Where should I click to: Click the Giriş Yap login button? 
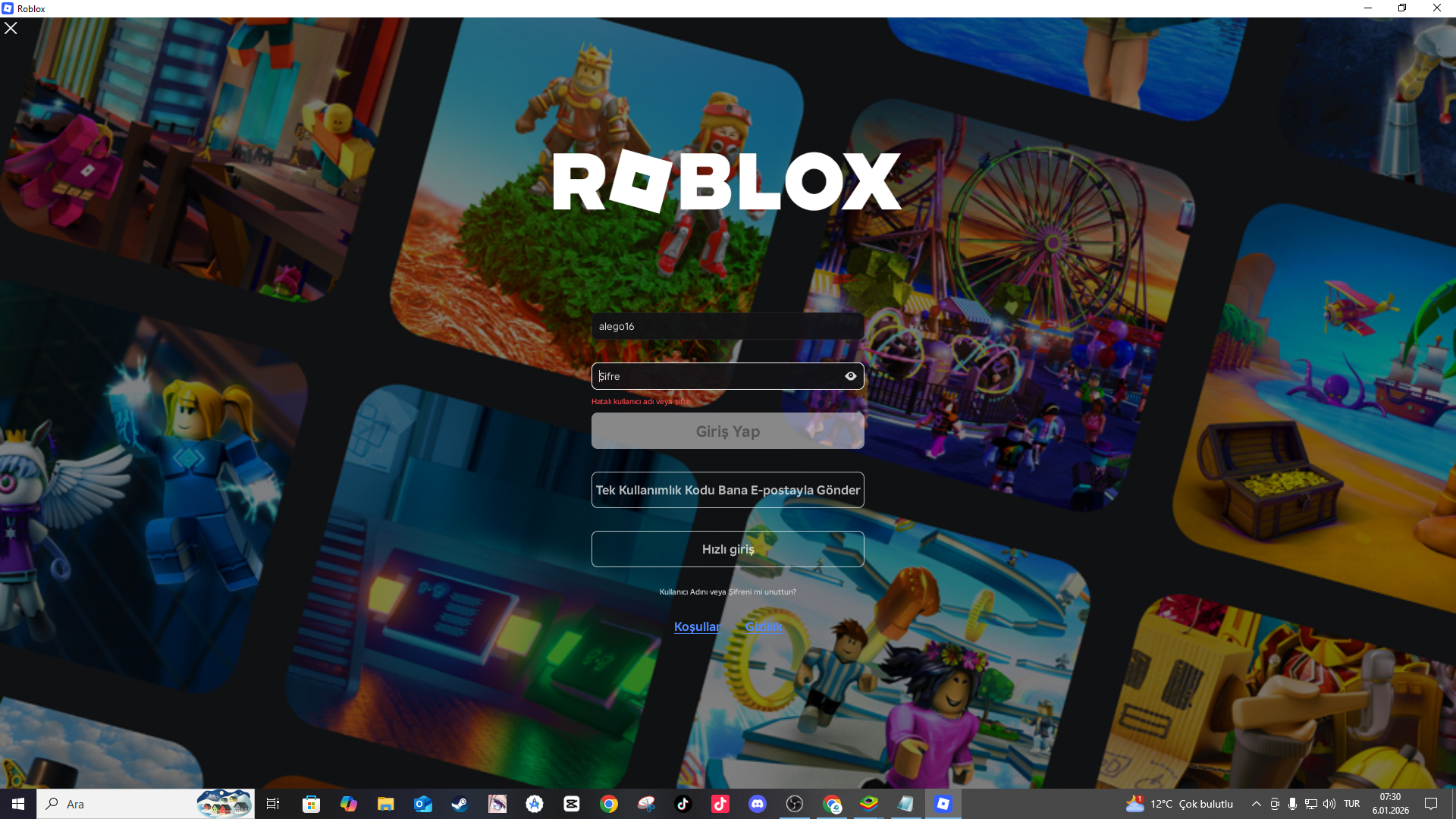click(x=727, y=431)
